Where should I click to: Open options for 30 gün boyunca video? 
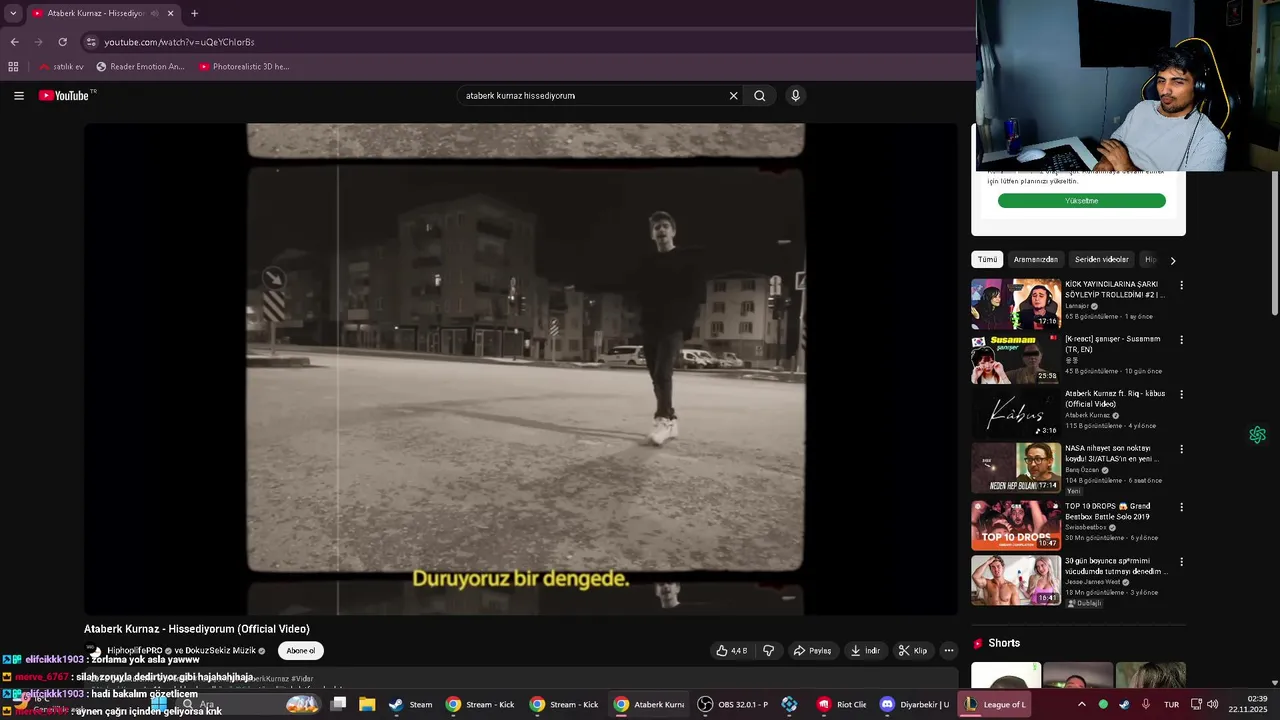tap(1181, 562)
